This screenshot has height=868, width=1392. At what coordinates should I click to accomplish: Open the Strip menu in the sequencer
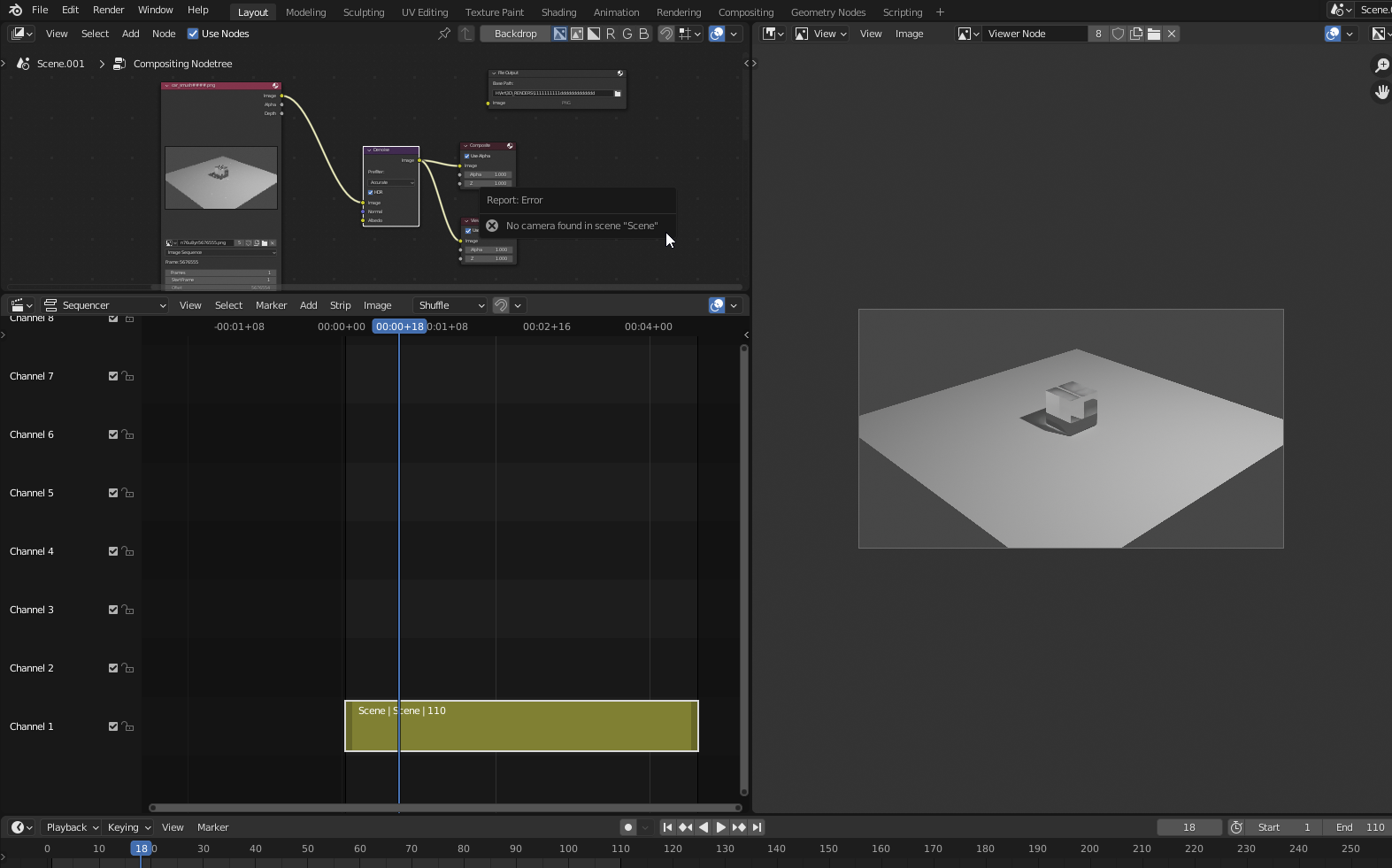click(340, 305)
